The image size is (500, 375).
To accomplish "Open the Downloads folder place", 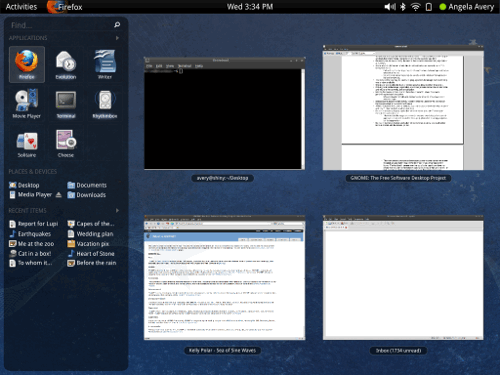I will pos(87,195).
